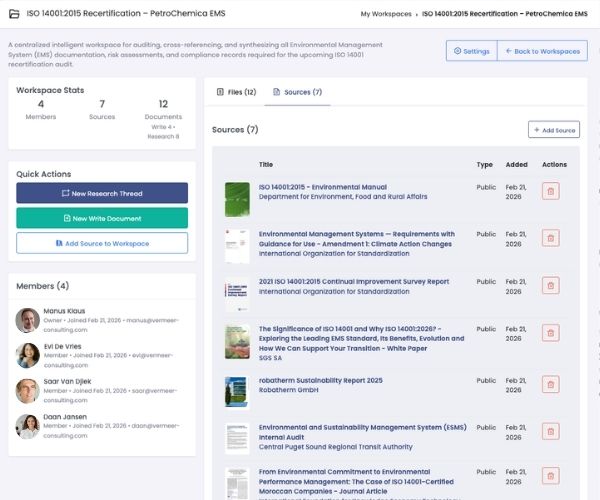Select the Sources (7) tab
Screen dimensions: 600x500
pos(297,92)
